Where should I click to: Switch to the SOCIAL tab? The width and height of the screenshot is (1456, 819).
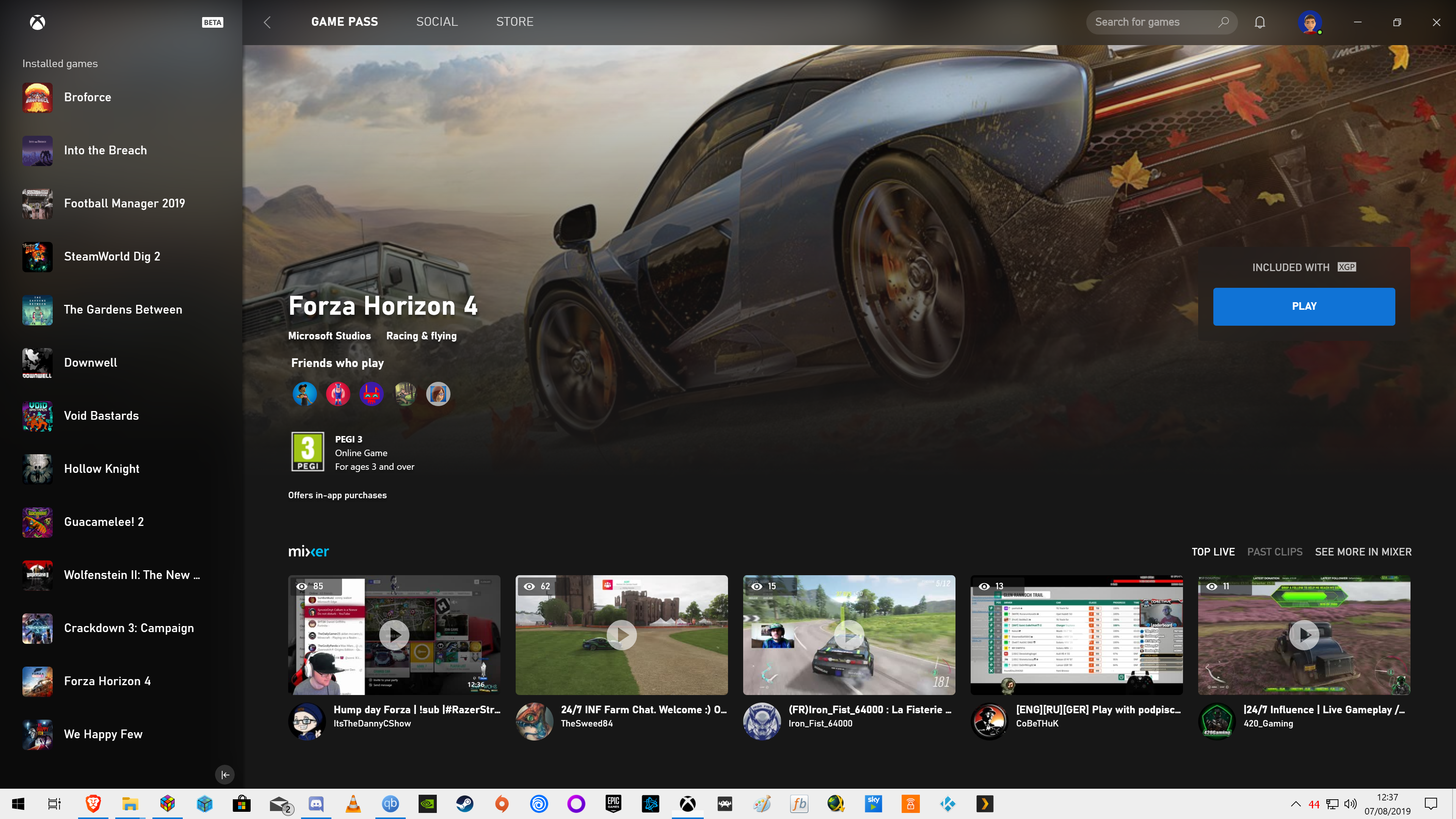pyautogui.click(x=437, y=22)
